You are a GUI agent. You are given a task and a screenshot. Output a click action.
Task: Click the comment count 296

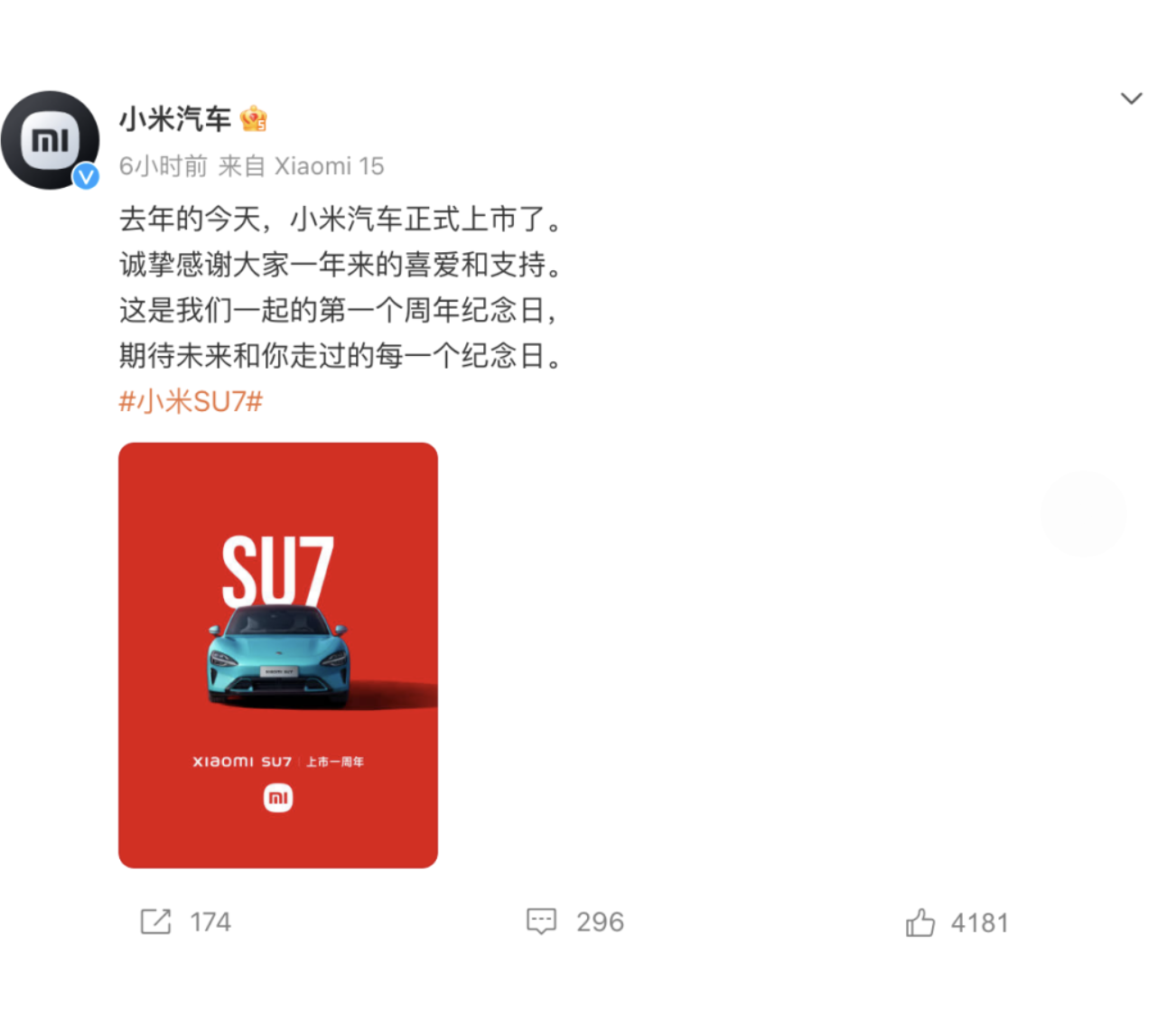point(600,922)
